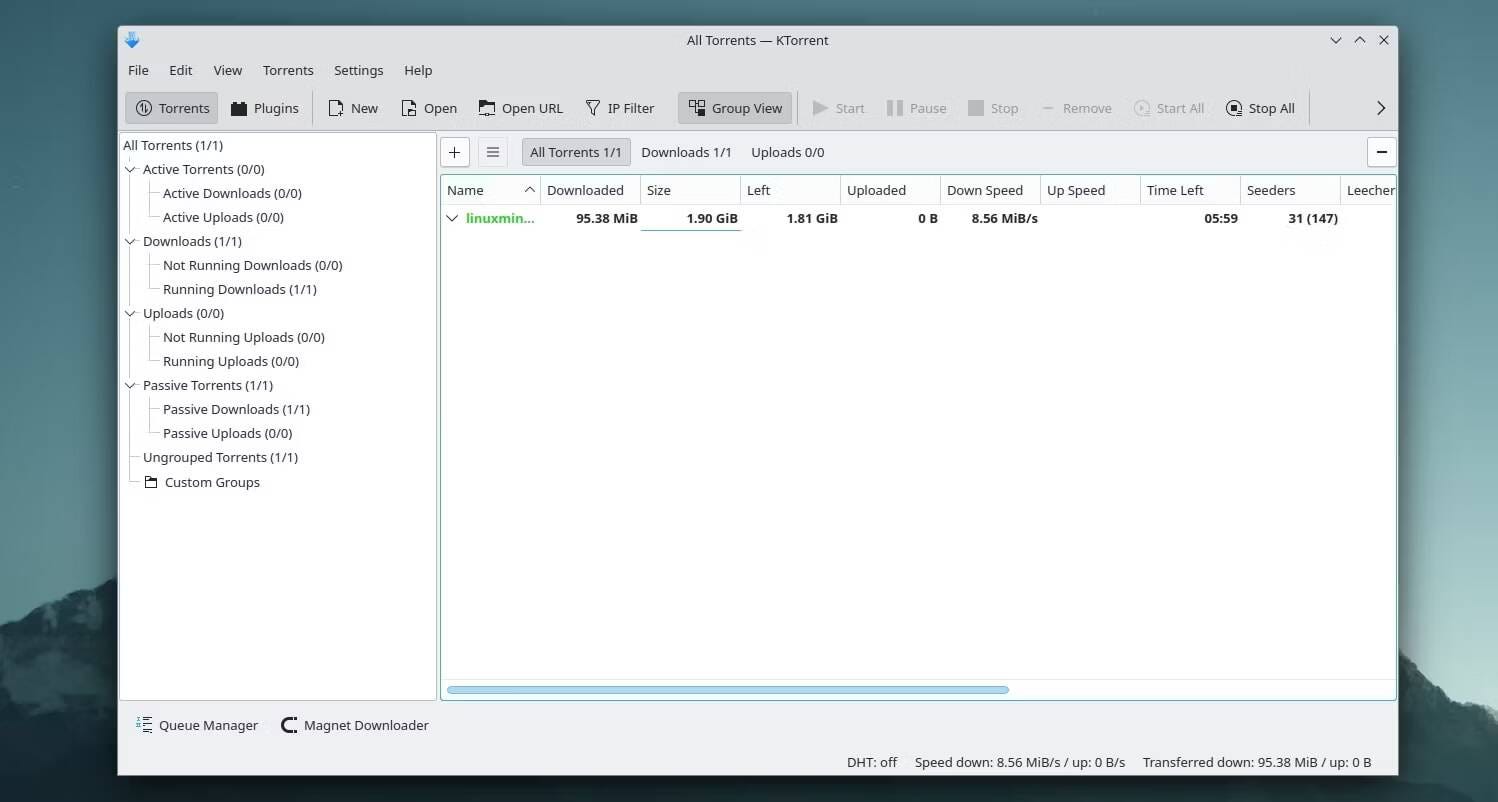This screenshot has height=802, width=1498.
Task: Open a torrent file with the Open icon
Action: pyautogui.click(x=428, y=107)
